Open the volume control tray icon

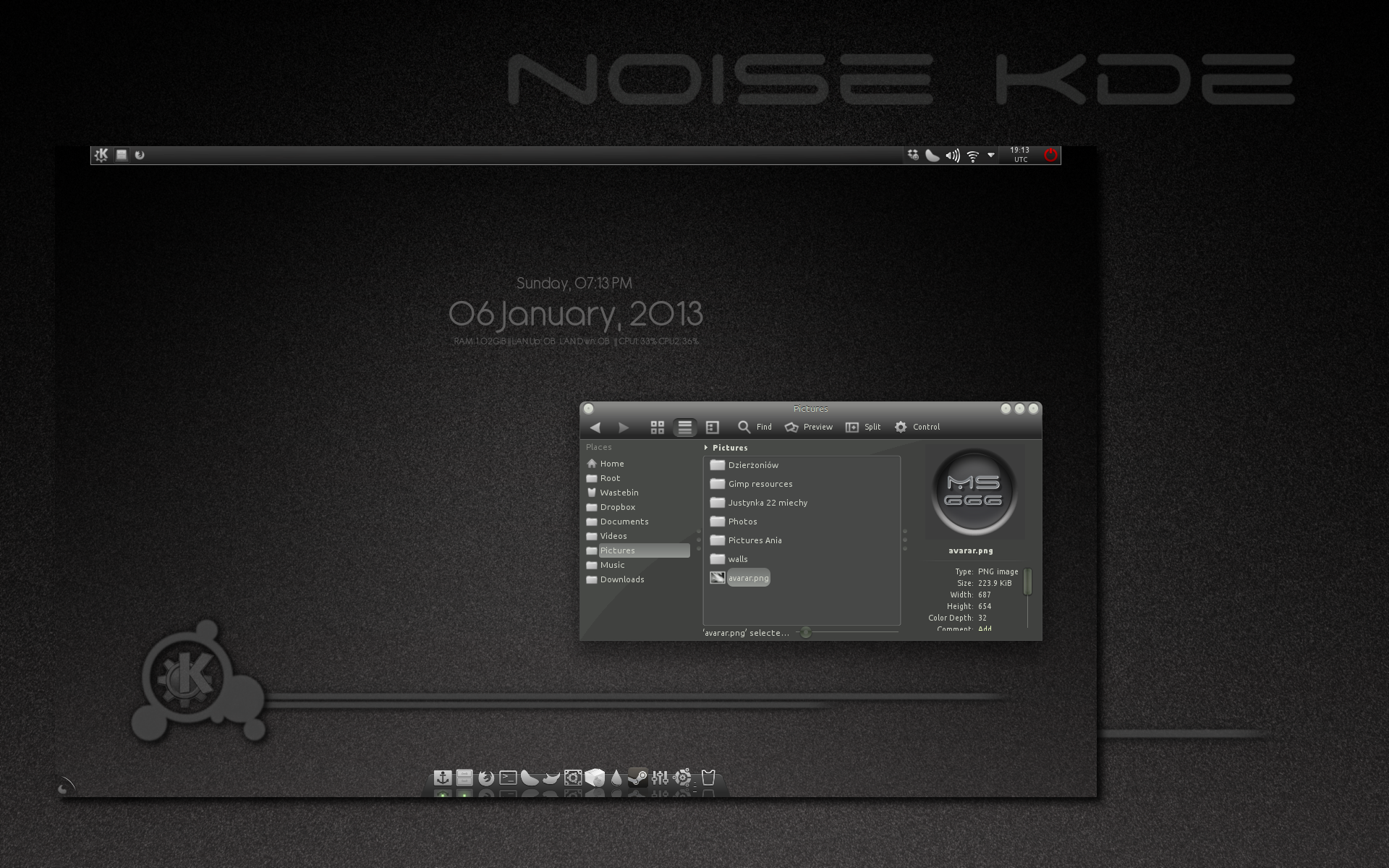click(953, 156)
